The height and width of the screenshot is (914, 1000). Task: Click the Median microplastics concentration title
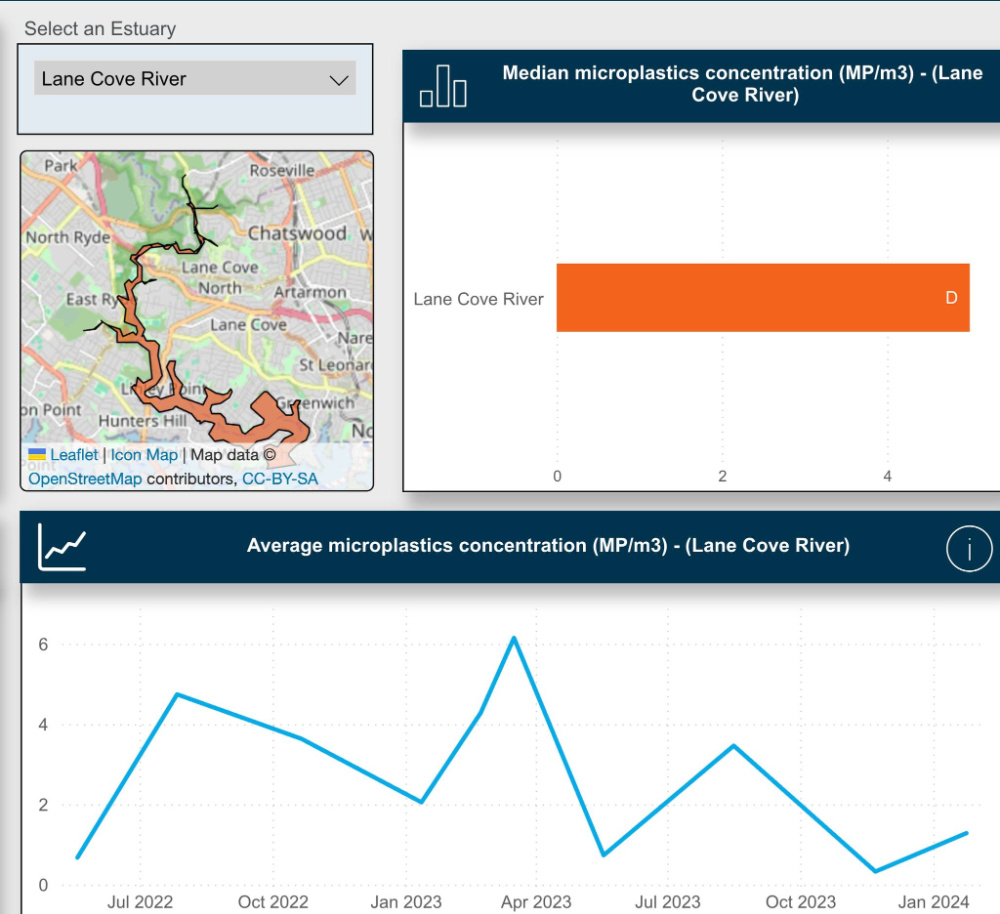(743, 84)
